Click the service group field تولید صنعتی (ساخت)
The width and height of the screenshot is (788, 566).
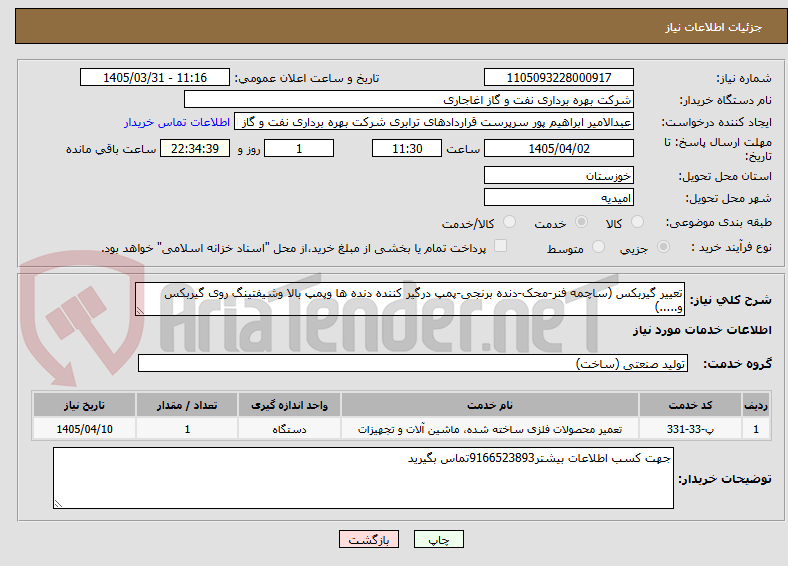click(x=413, y=363)
